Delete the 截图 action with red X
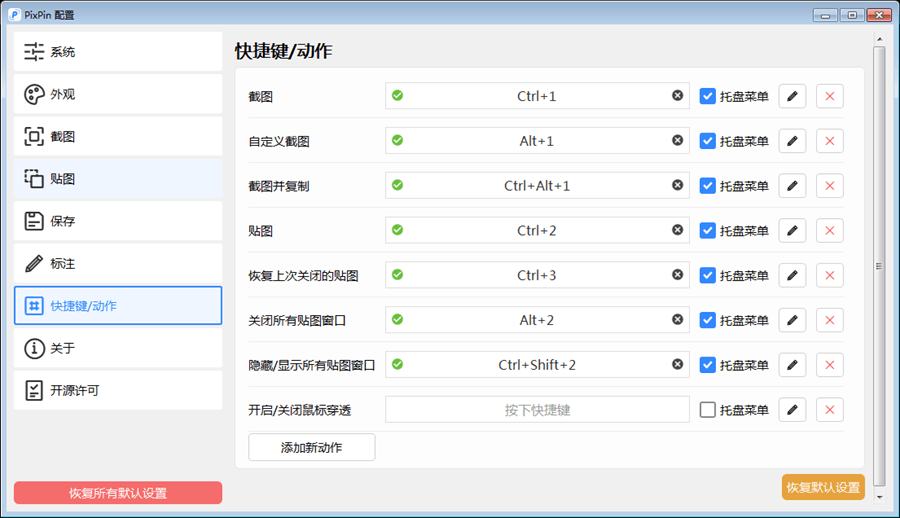The height and width of the screenshot is (518, 900). click(829, 96)
